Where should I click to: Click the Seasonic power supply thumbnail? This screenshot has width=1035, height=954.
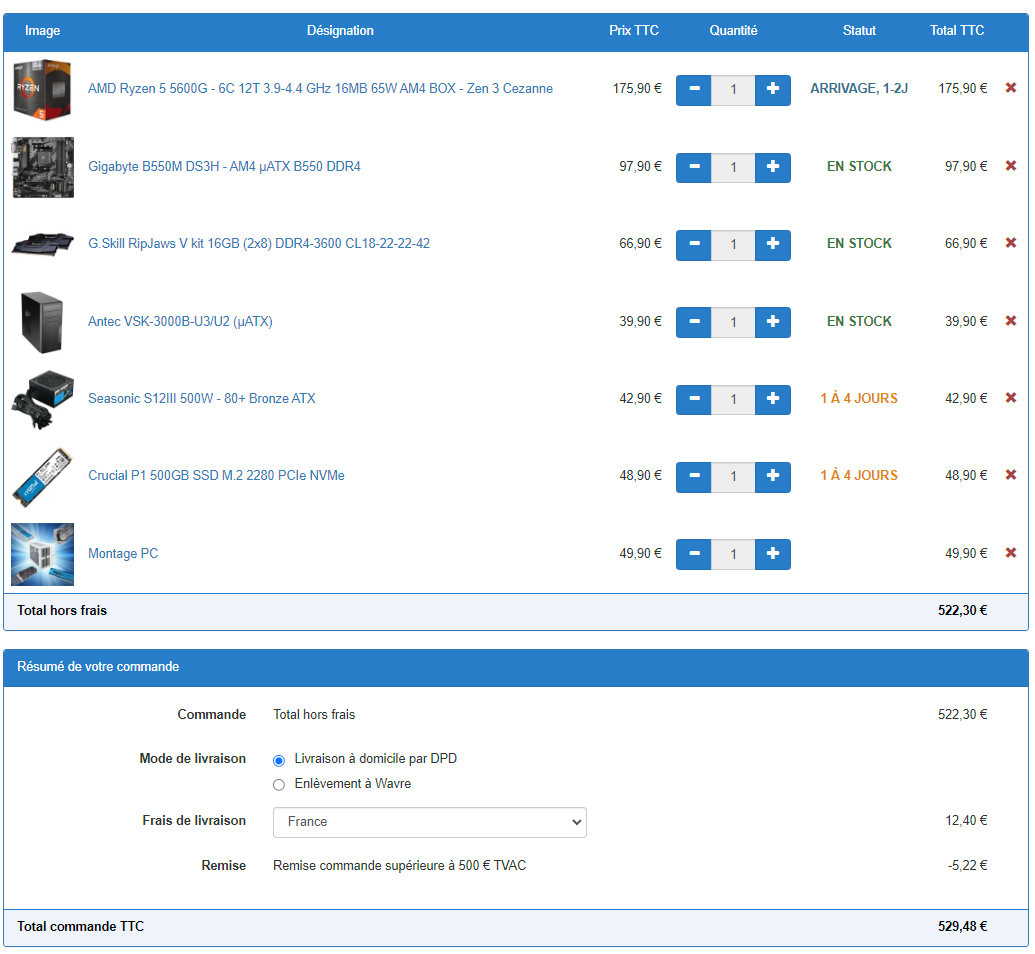pos(43,400)
